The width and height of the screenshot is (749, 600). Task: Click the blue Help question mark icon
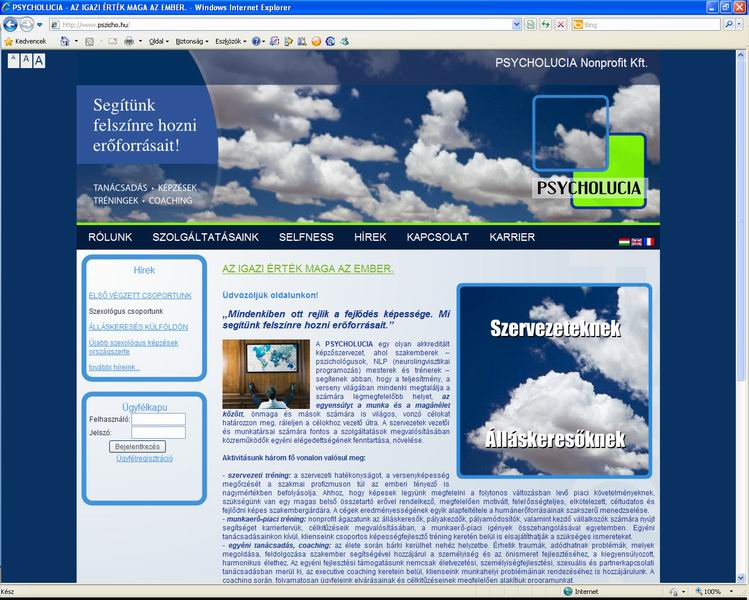tap(256, 42)
